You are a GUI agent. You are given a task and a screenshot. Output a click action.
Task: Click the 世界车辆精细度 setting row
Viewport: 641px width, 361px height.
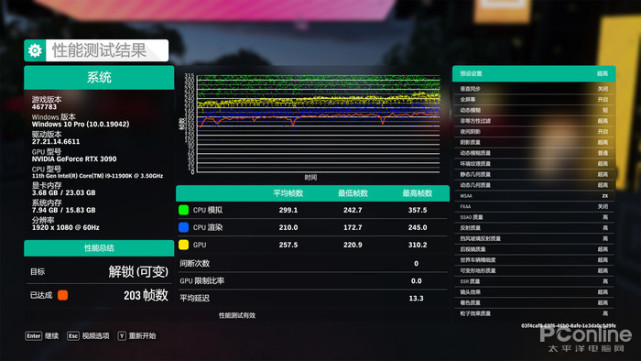[533, 260]
